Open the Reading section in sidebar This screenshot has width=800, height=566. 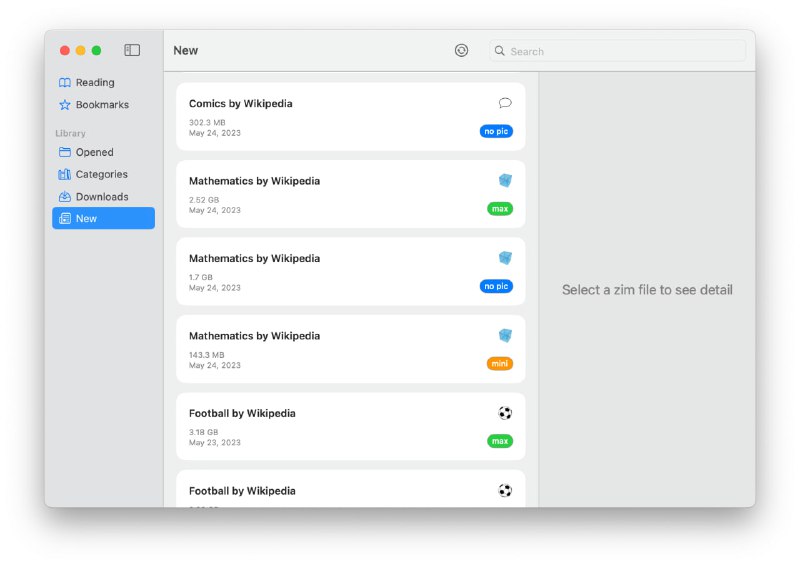(x=95, y=83)
